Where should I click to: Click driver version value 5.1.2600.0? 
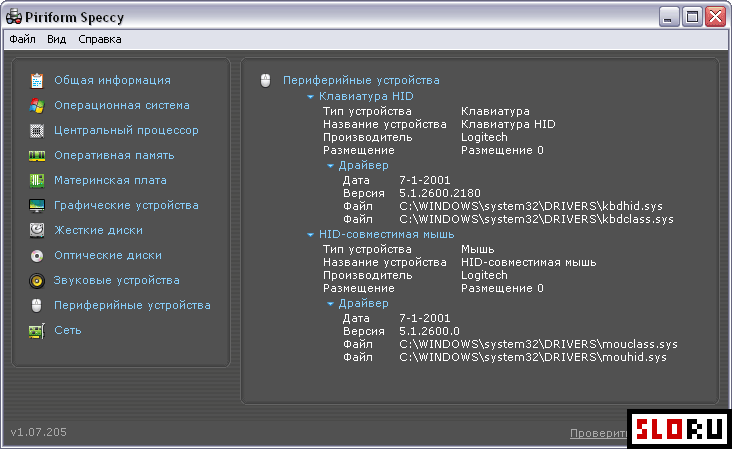429,331
